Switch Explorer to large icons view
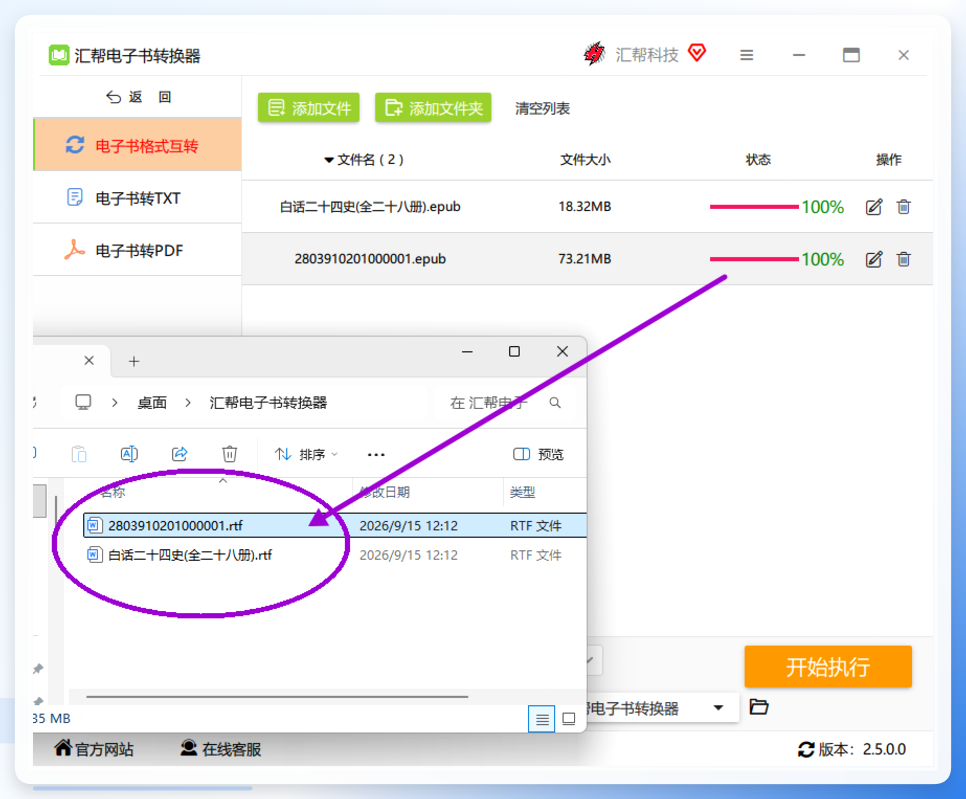The image size is (966, 799). 569,718
